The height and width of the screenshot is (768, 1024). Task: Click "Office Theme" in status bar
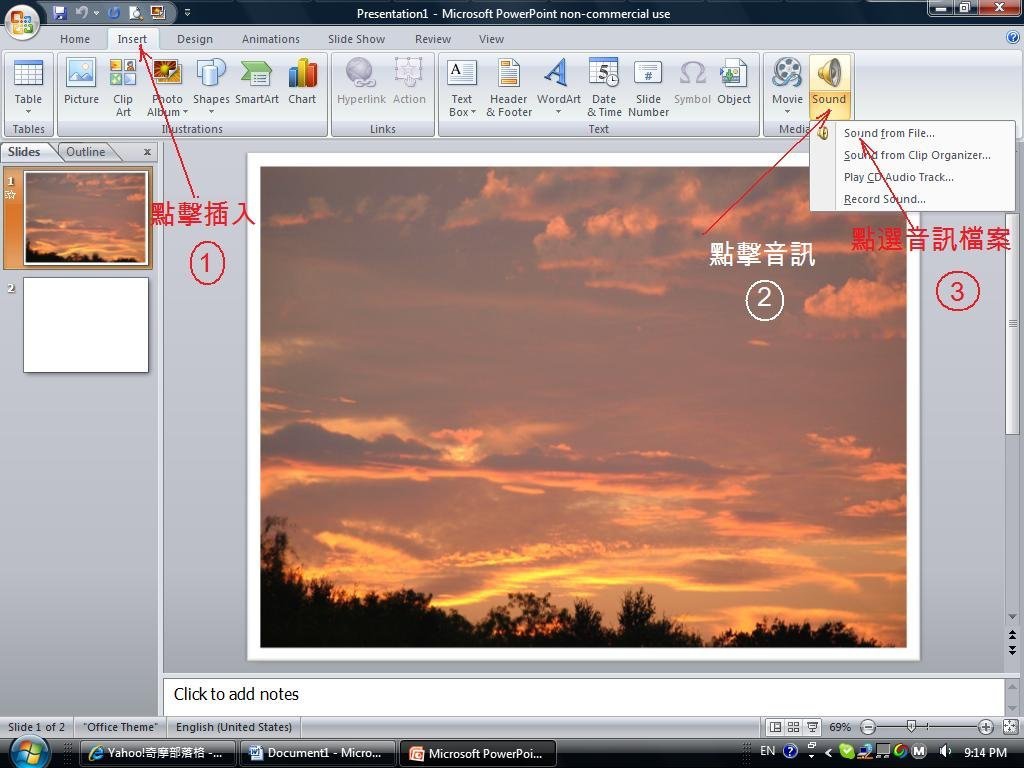120,727
